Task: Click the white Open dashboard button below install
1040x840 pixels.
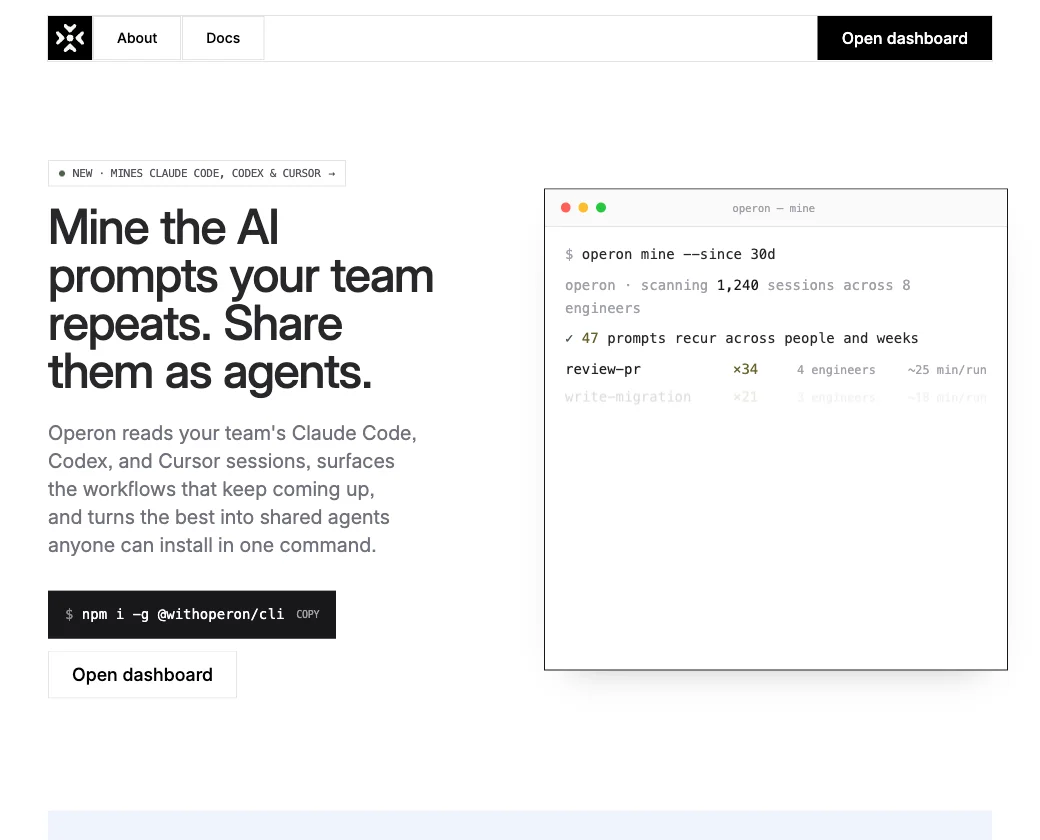Action: (x=142, y=675)
